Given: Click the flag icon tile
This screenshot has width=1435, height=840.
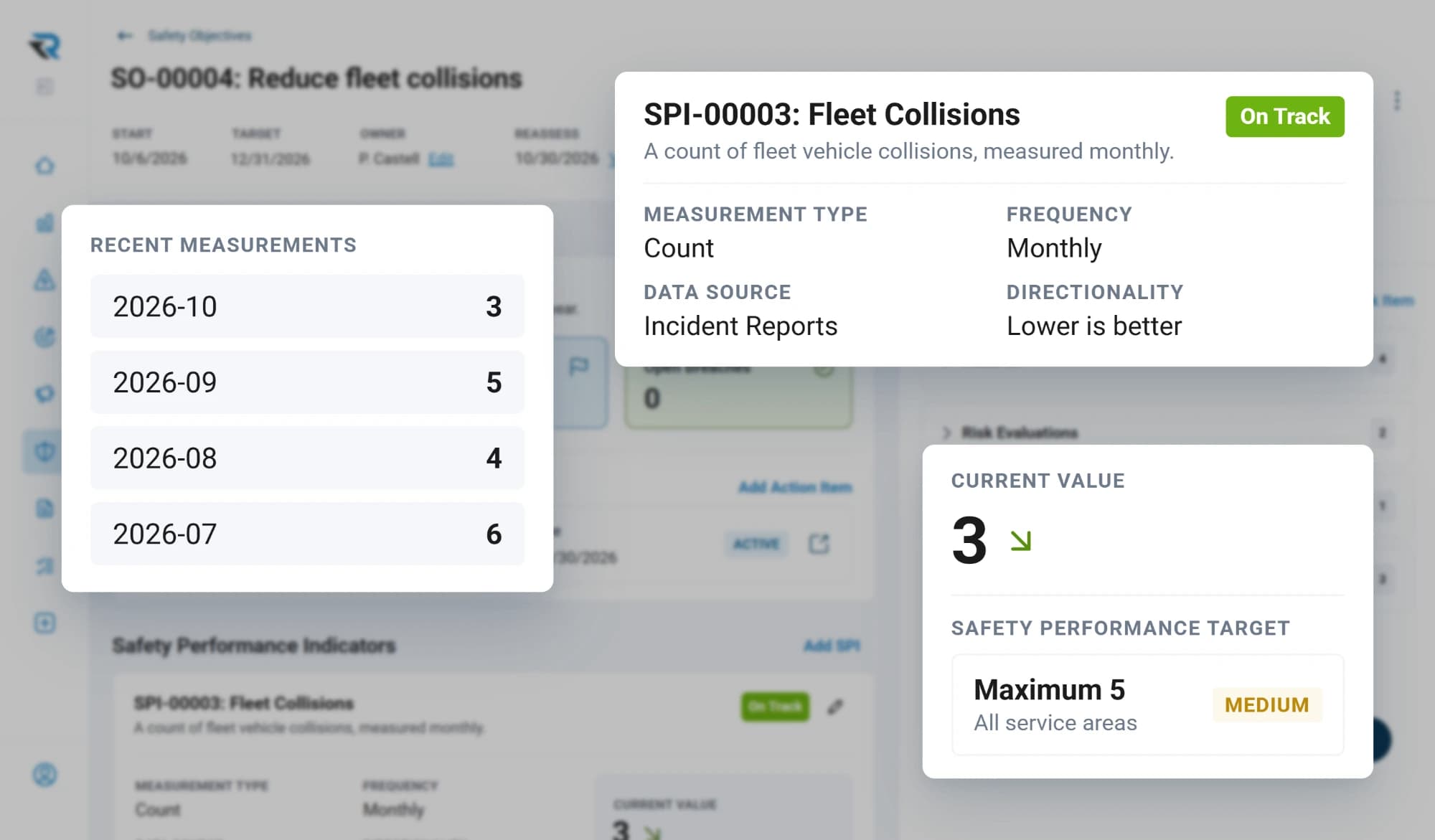Looking at the screenshot, I should coord(578,367).
